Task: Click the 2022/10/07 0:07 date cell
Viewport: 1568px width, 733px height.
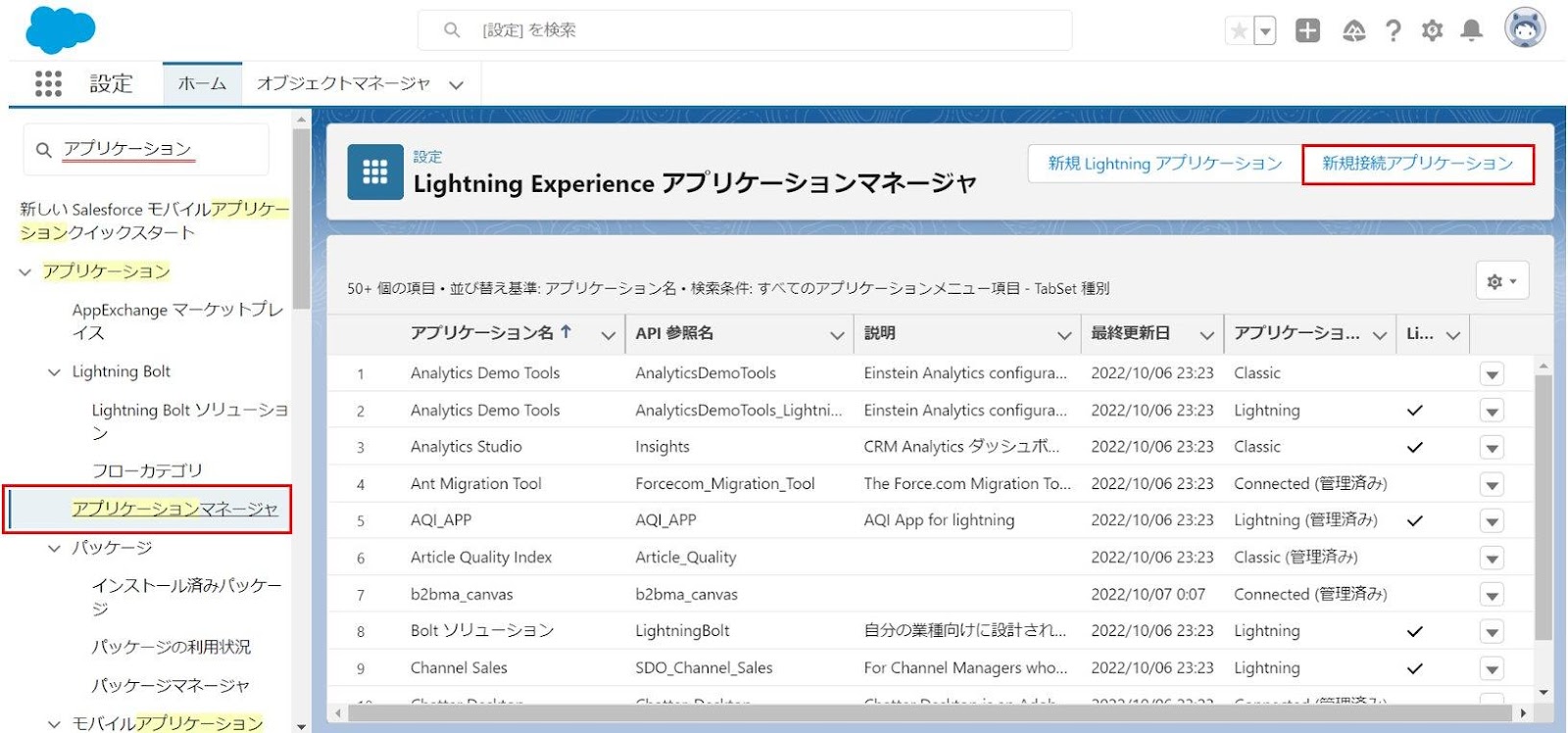Action: [x=1149, y=594]
